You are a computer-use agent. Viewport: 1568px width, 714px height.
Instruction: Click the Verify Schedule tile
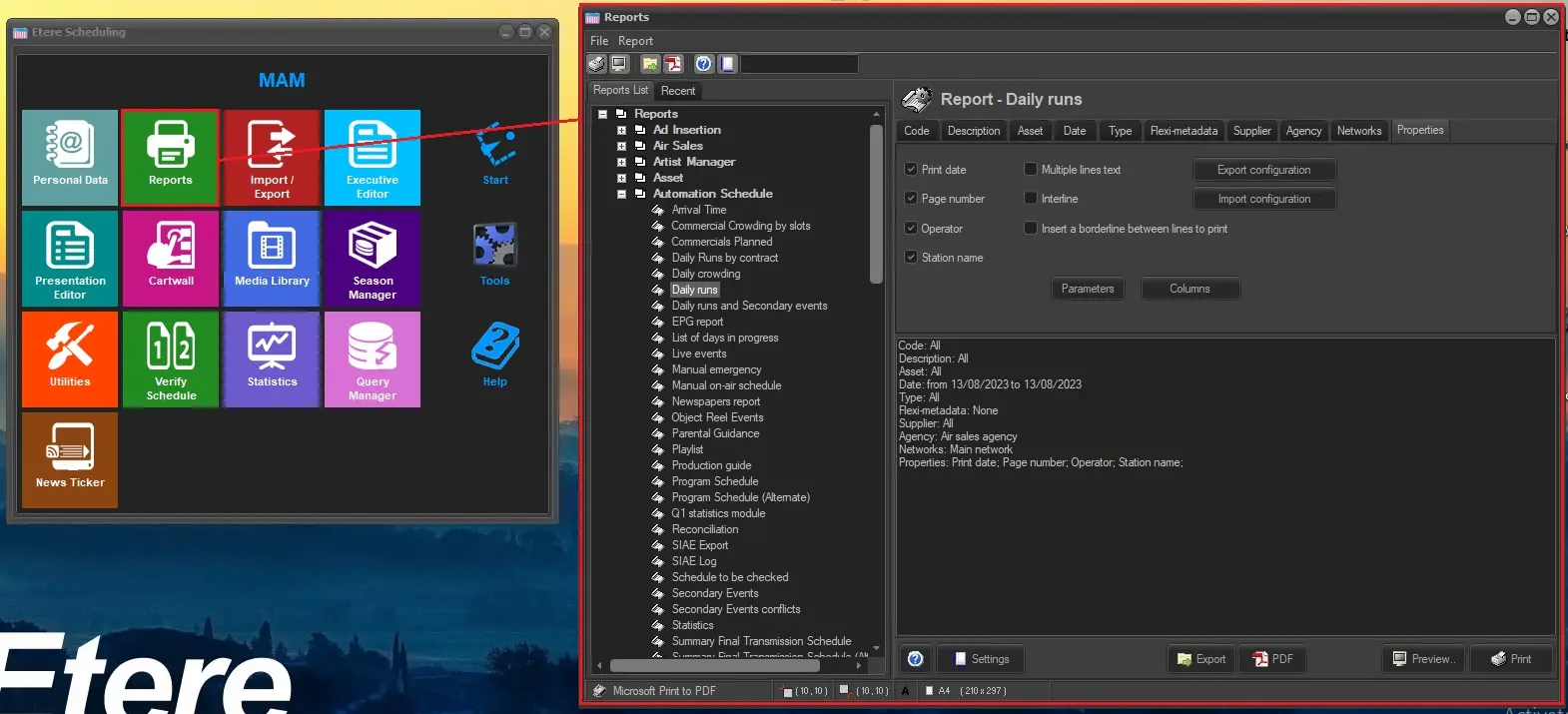click(171, 358)
